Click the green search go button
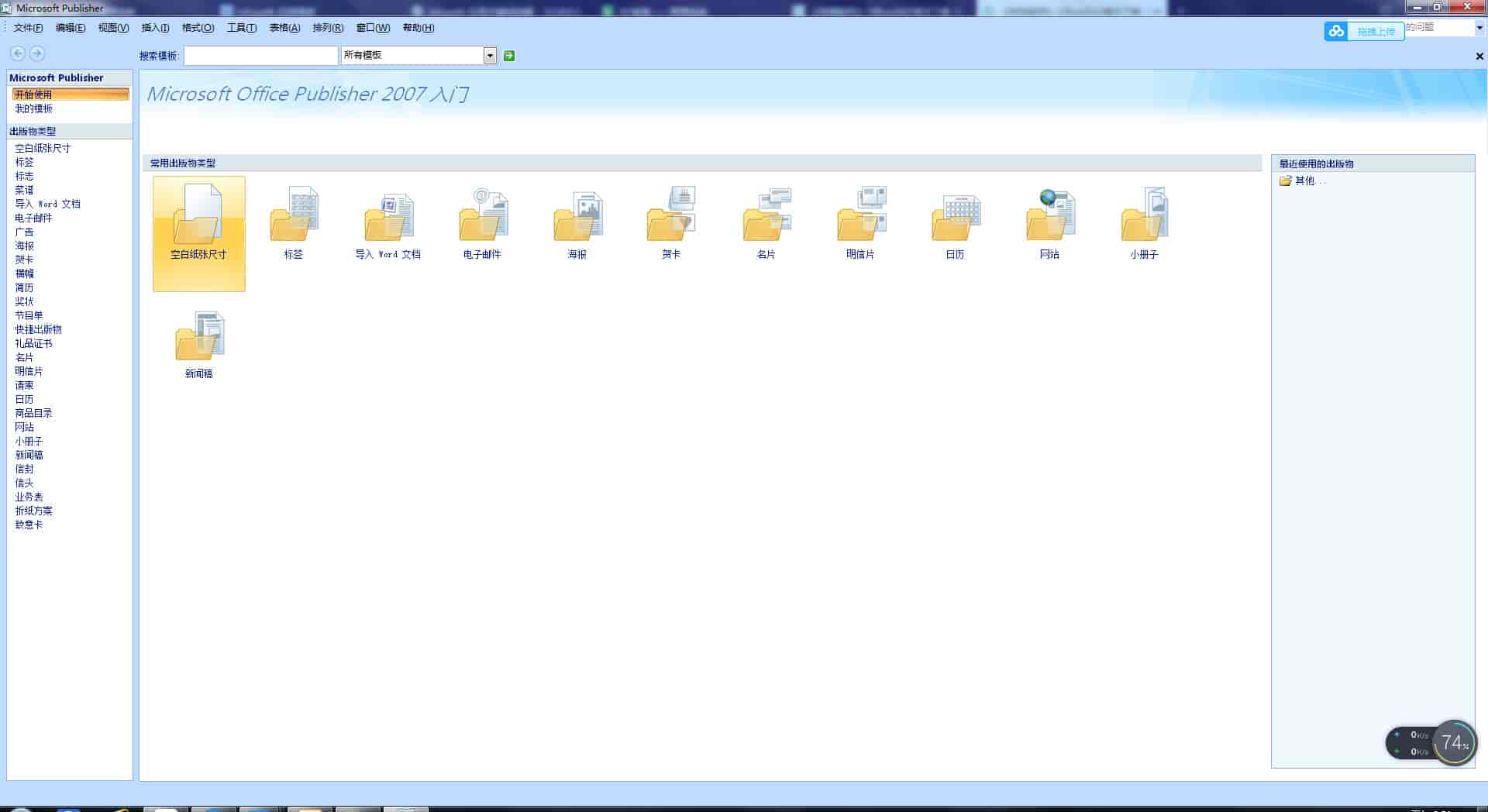Screen dimensions: 1488x812 point(509,55)
